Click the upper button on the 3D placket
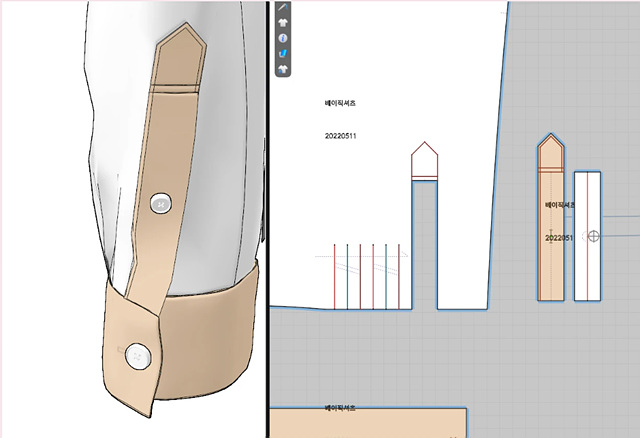640x438 pixels. [159, 204]
